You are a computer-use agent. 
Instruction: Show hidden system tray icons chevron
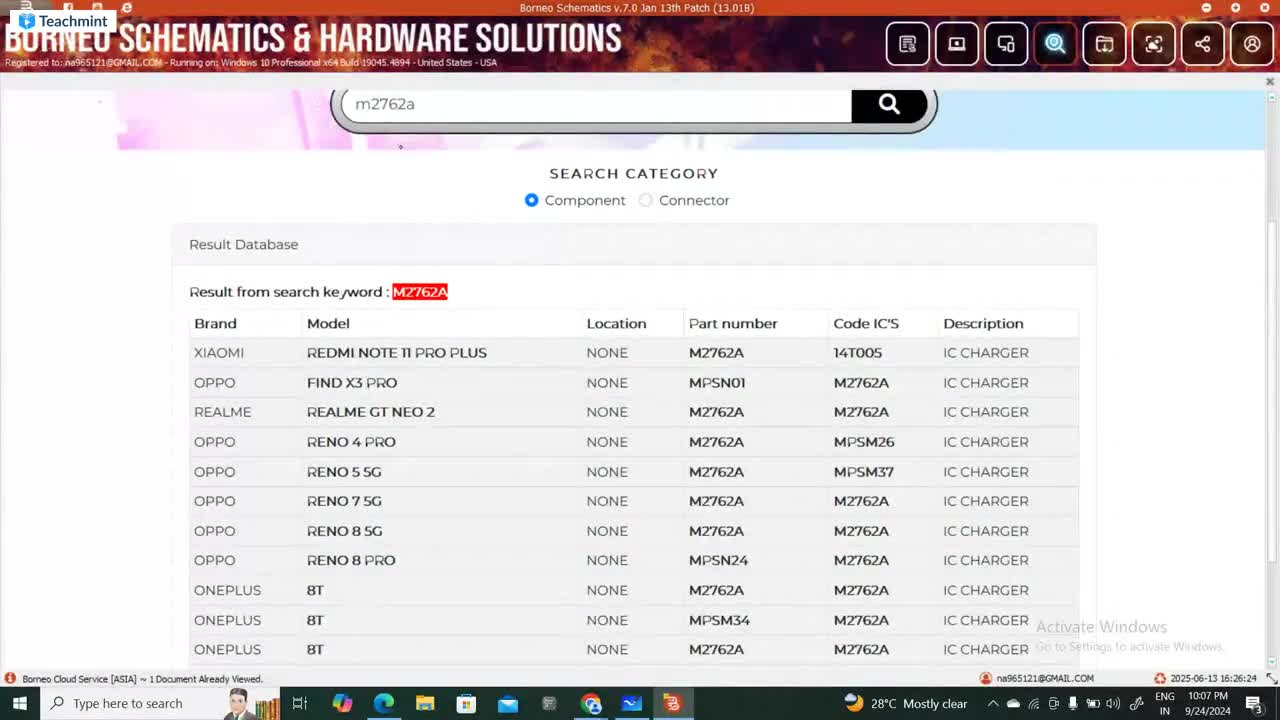pyautogui.click(x=992, y=704)
